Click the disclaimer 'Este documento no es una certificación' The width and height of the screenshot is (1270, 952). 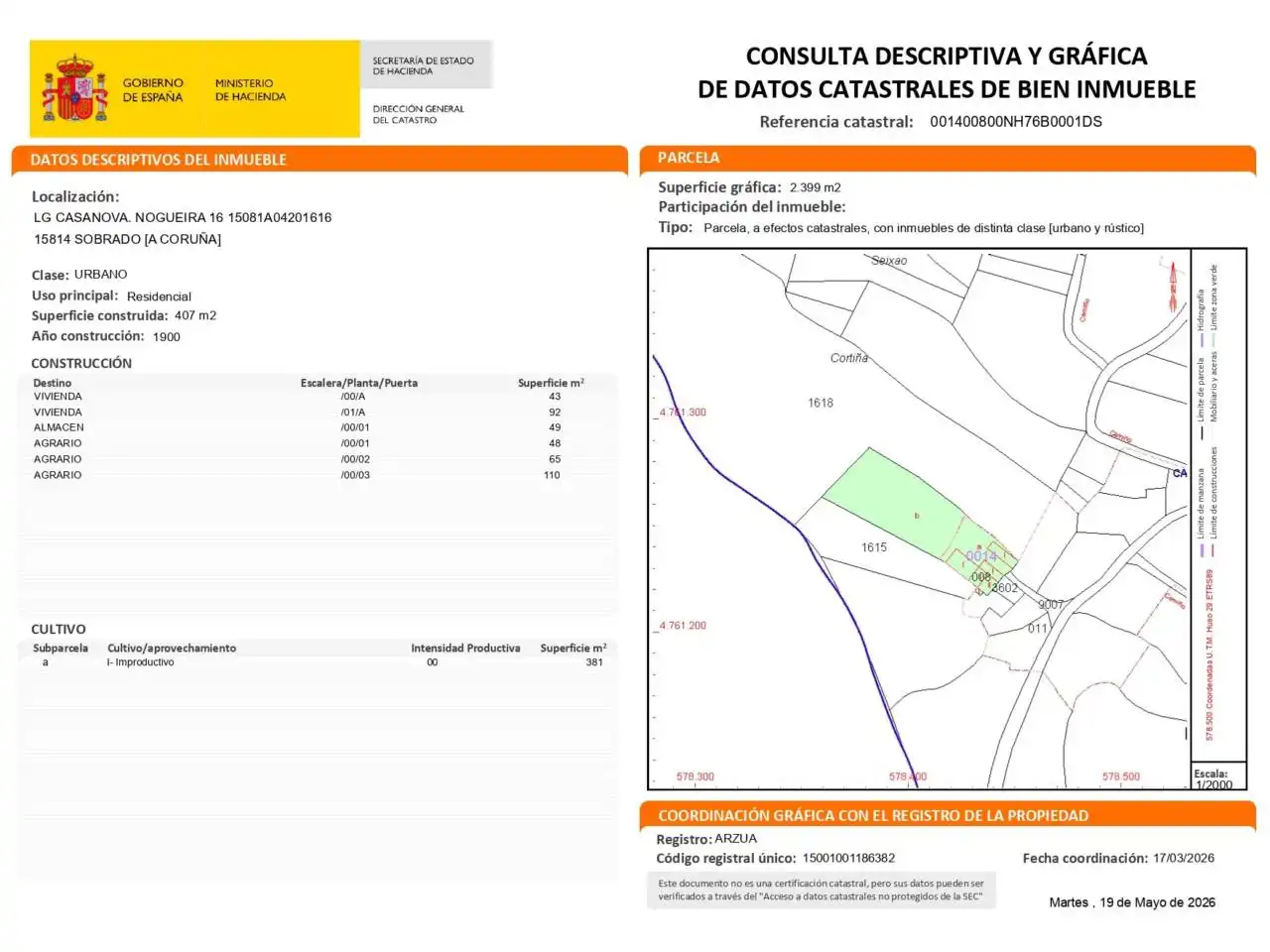coord(822,890)
